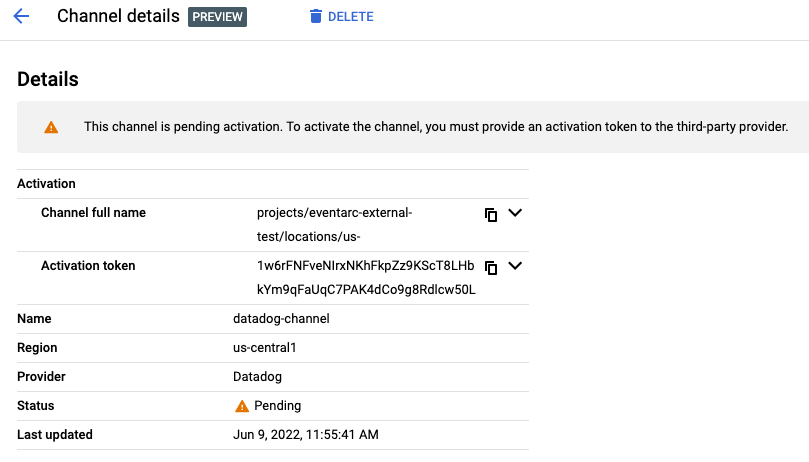Click the Last updated timestamp
Viewport: 809px width, 462px height.
point(305,435)
